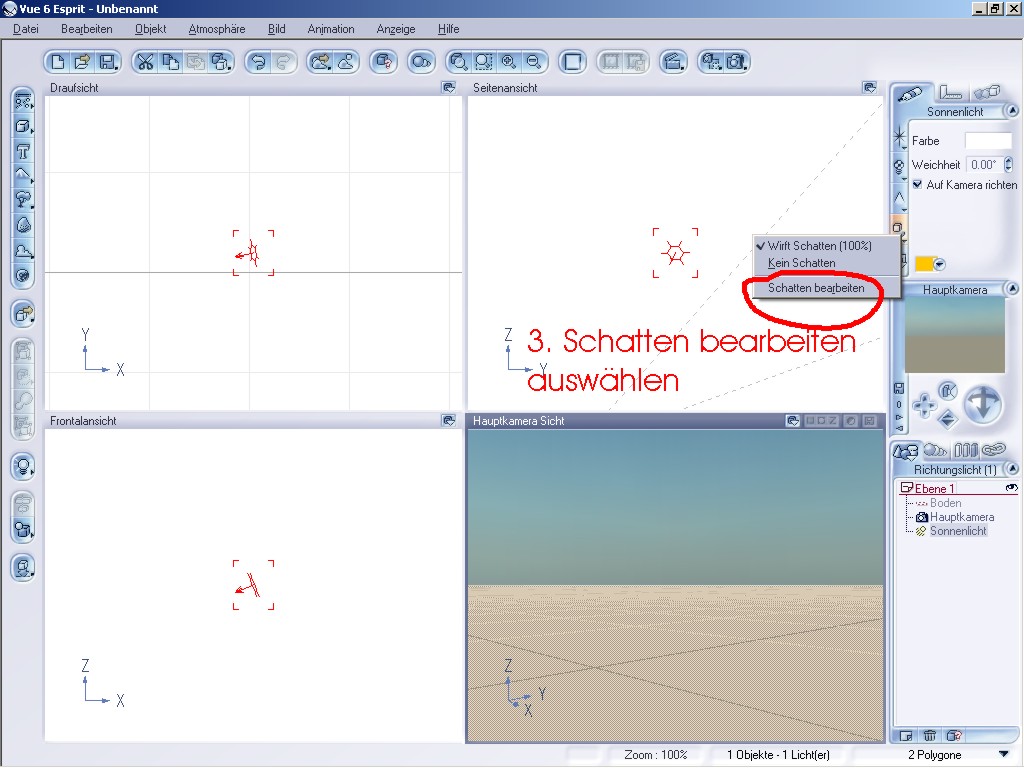Viewport: 1024px width, 768px height.
Task: Adjust Weichheit value stepper arrows
Action: [x=1008, y=165]
